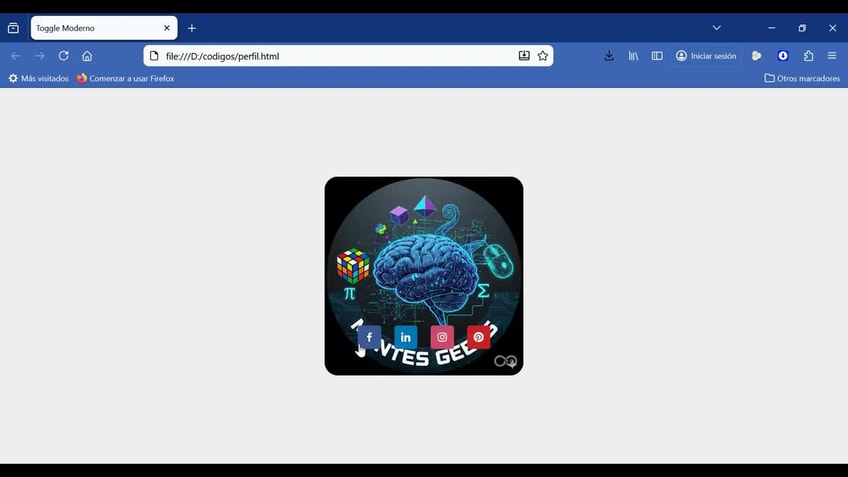848x477 pixels.
Task: Click the Mentes Geeks profile image
Action: point(423,276)
